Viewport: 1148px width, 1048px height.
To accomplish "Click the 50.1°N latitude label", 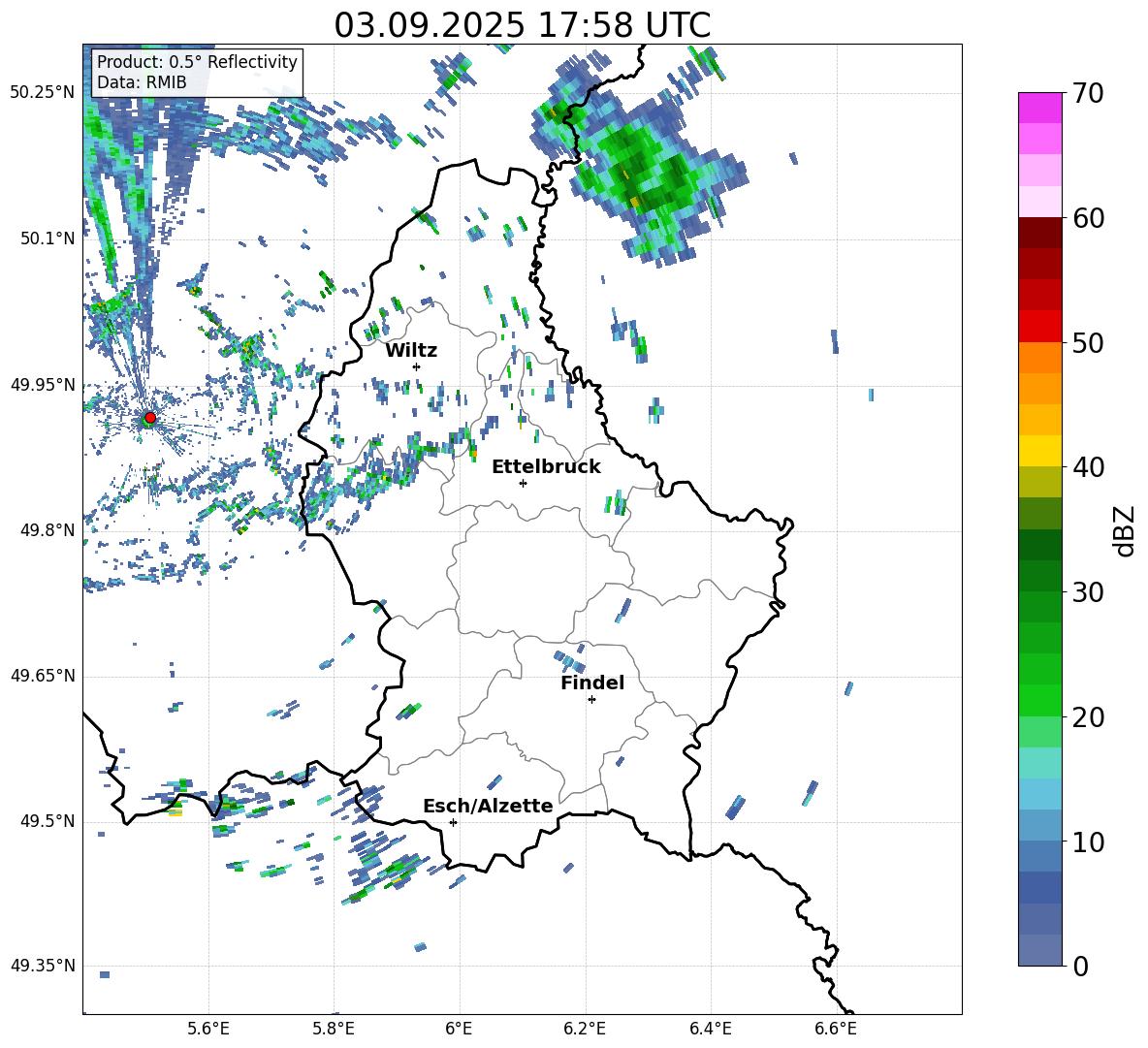I will tap(48, 239).
